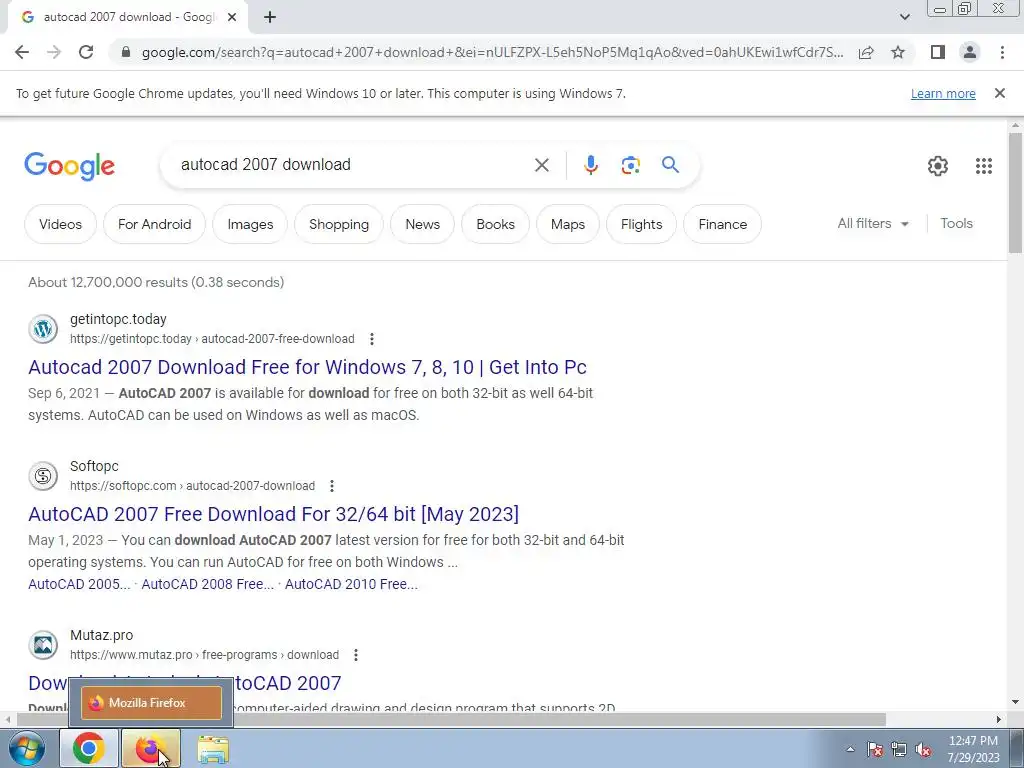Screen dimensions: 1024x768
Task: Click the mutaz.pro URL breadcrumb
Action: tap(204, 655)
